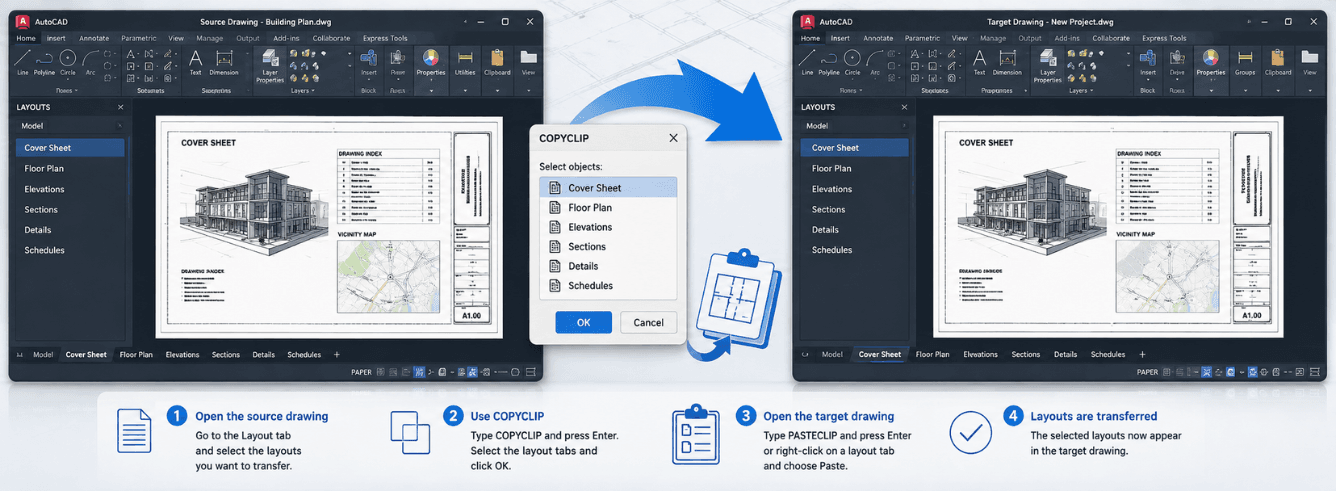Open the Groups panel in Target Drawing ribbon

coord(1244,62)
